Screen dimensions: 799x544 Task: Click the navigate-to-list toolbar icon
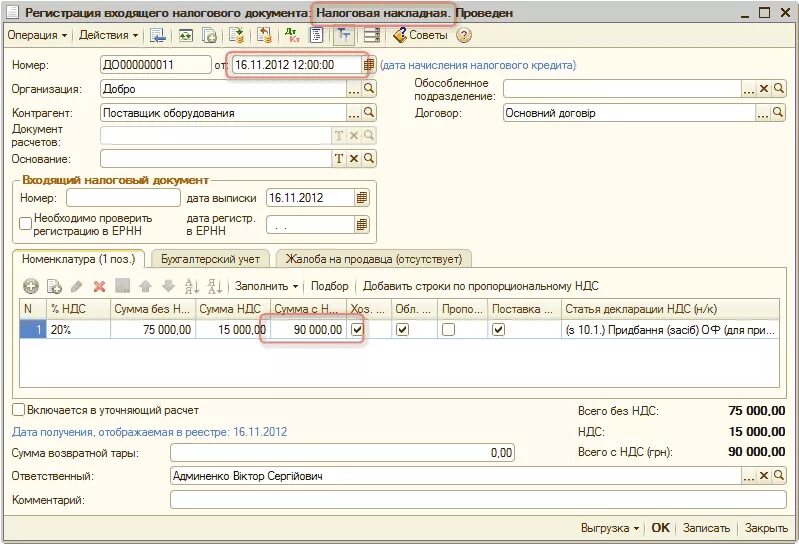click(x=158, y=35)
